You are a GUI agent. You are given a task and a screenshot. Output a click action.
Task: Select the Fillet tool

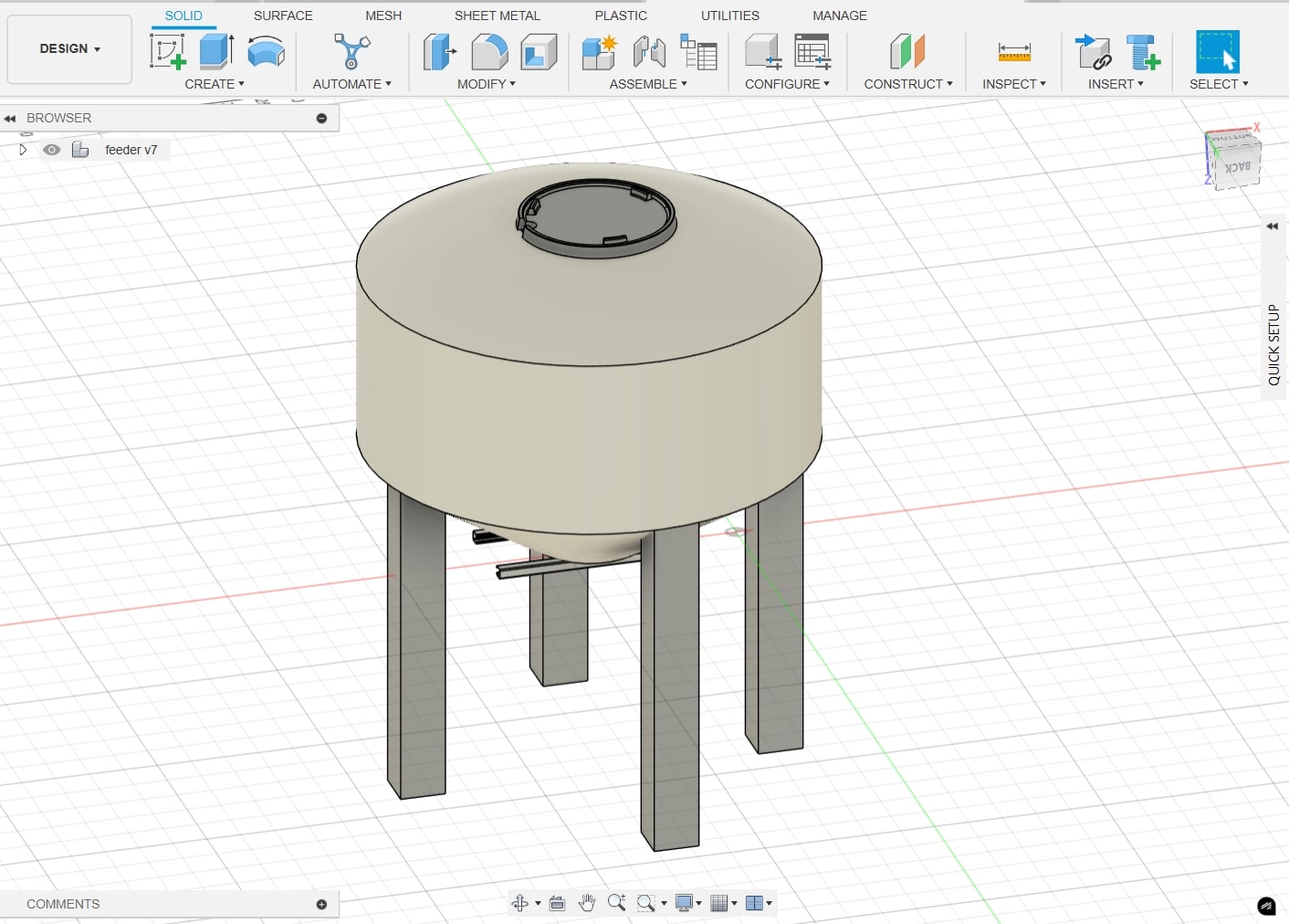tap(489, 52)
